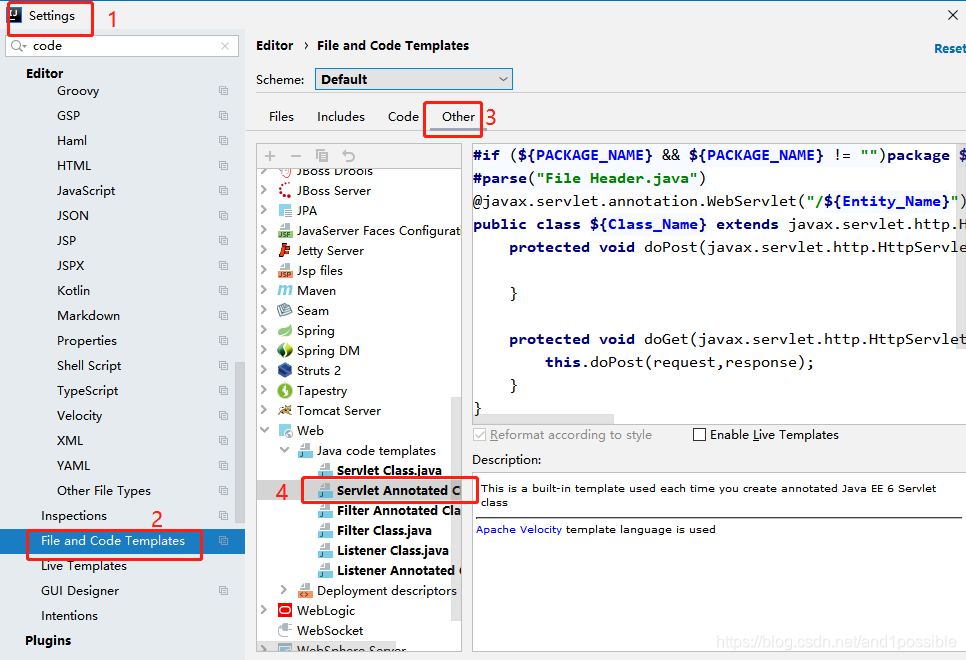Clear the search field with the x icon
The height and width of the screenshot is (660, 966).
[x=225, y=46]
